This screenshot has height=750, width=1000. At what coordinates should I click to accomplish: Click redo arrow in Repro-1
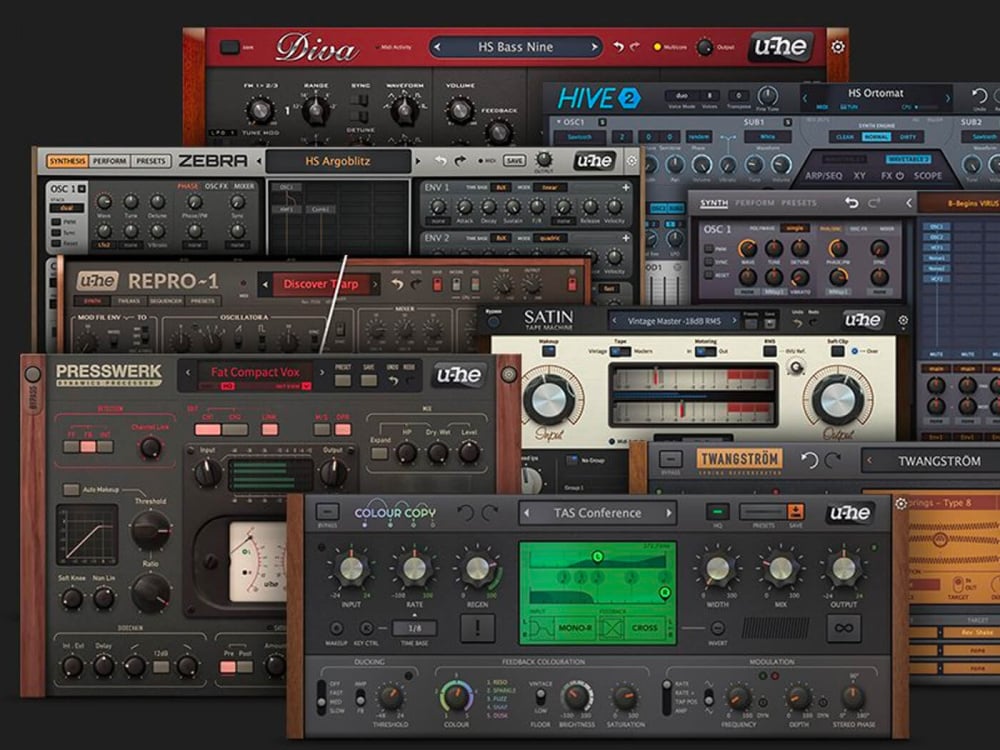[x=416, y=284]
